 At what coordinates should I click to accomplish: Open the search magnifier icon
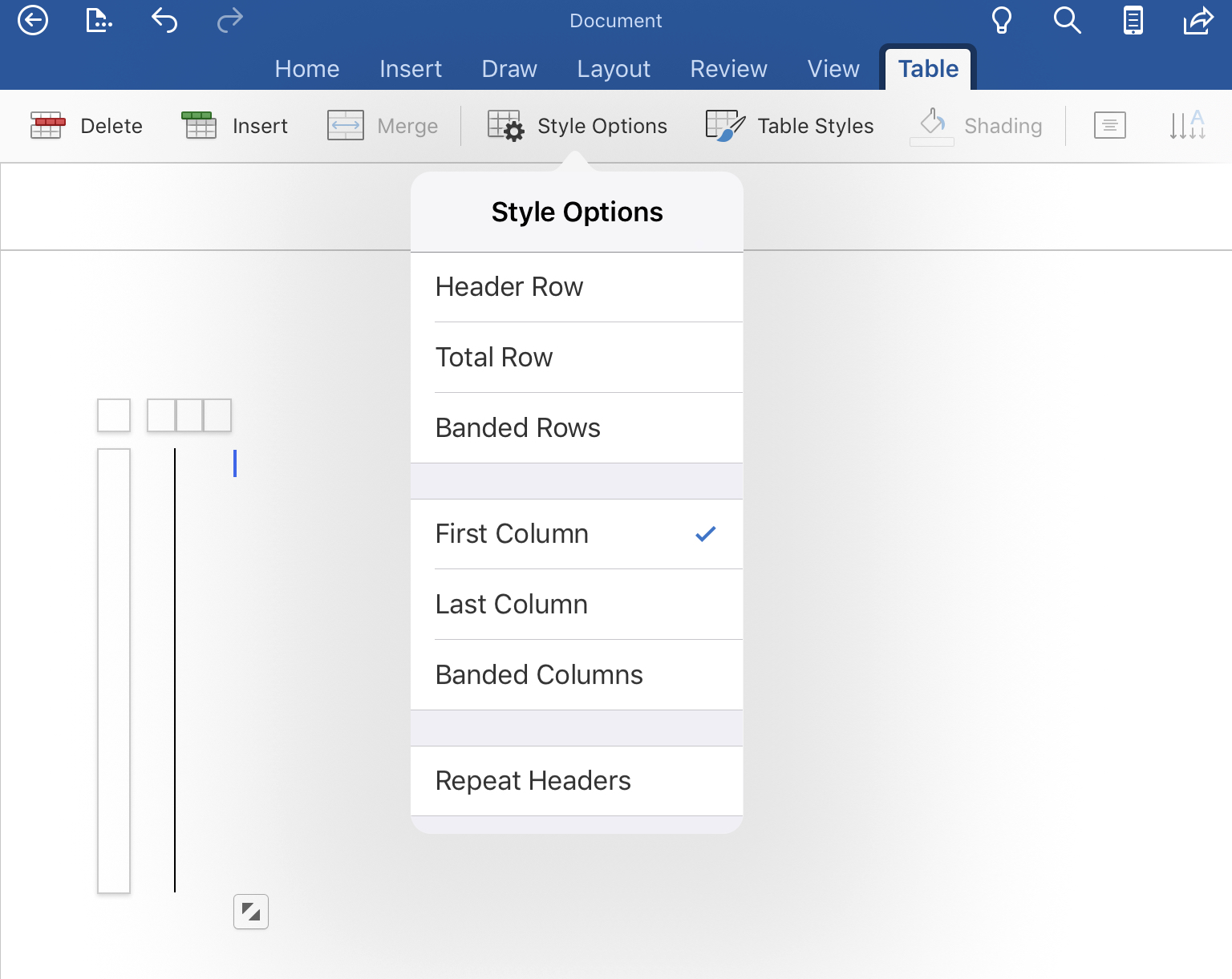1068,20
